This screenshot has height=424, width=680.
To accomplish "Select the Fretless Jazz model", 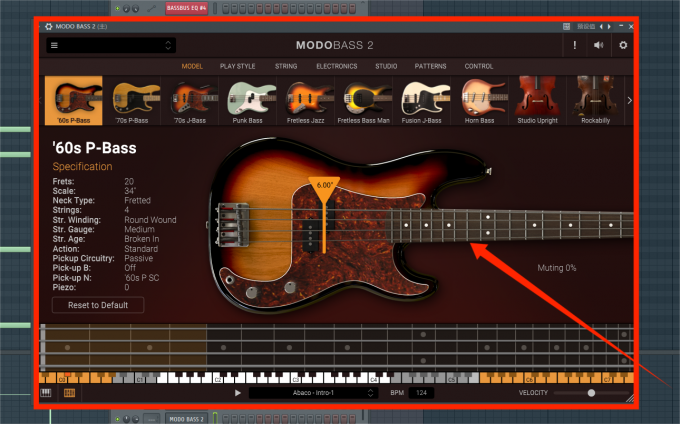I will [310, 102].
